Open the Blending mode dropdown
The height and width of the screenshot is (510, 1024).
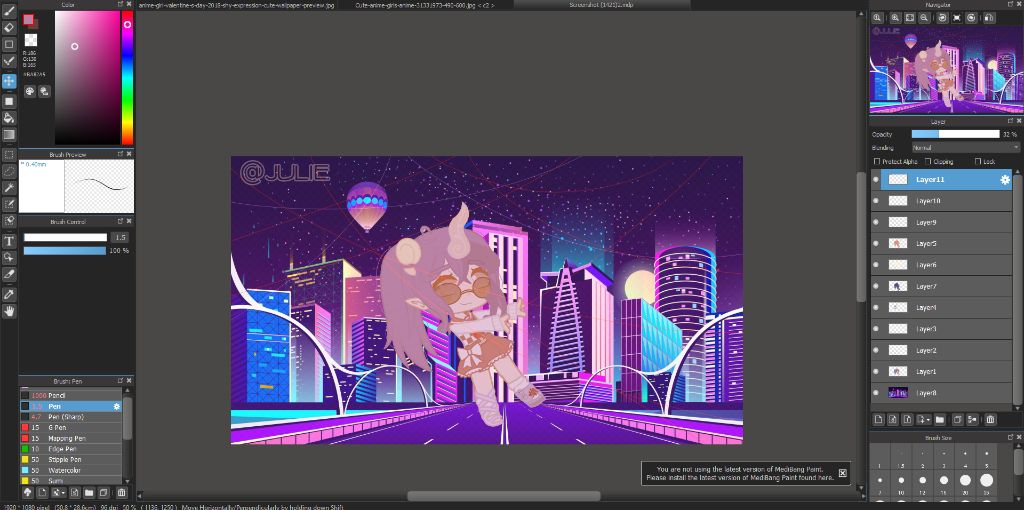coord(965,148)
